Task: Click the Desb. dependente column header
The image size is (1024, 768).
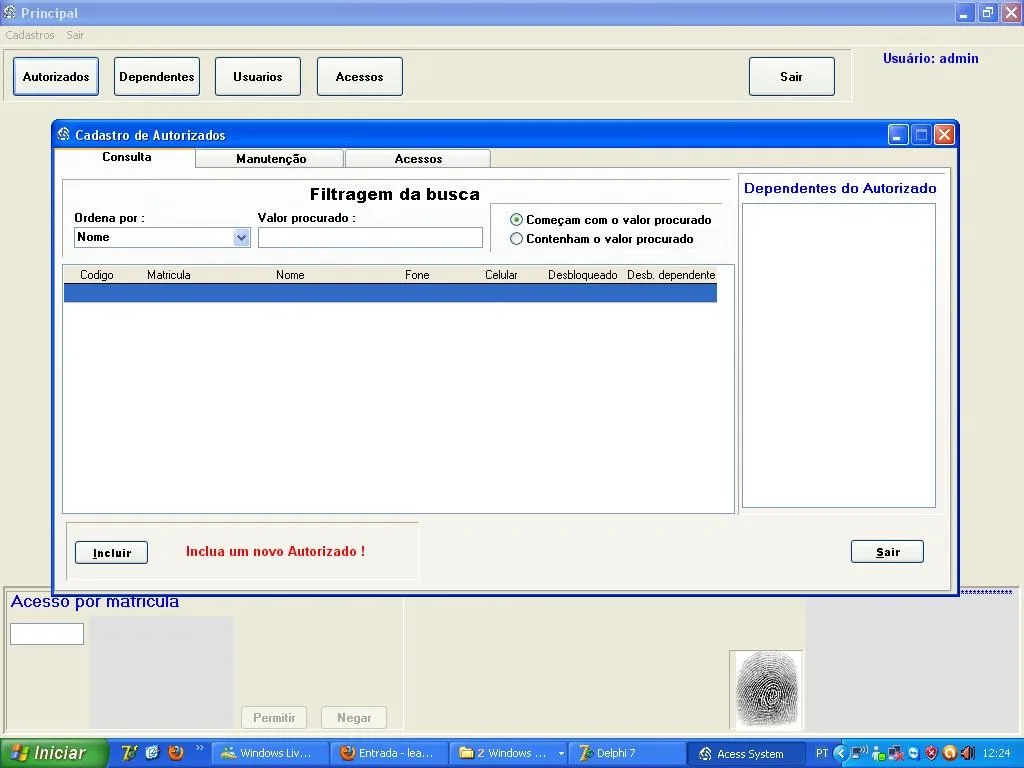Action: tap(671, 275)
